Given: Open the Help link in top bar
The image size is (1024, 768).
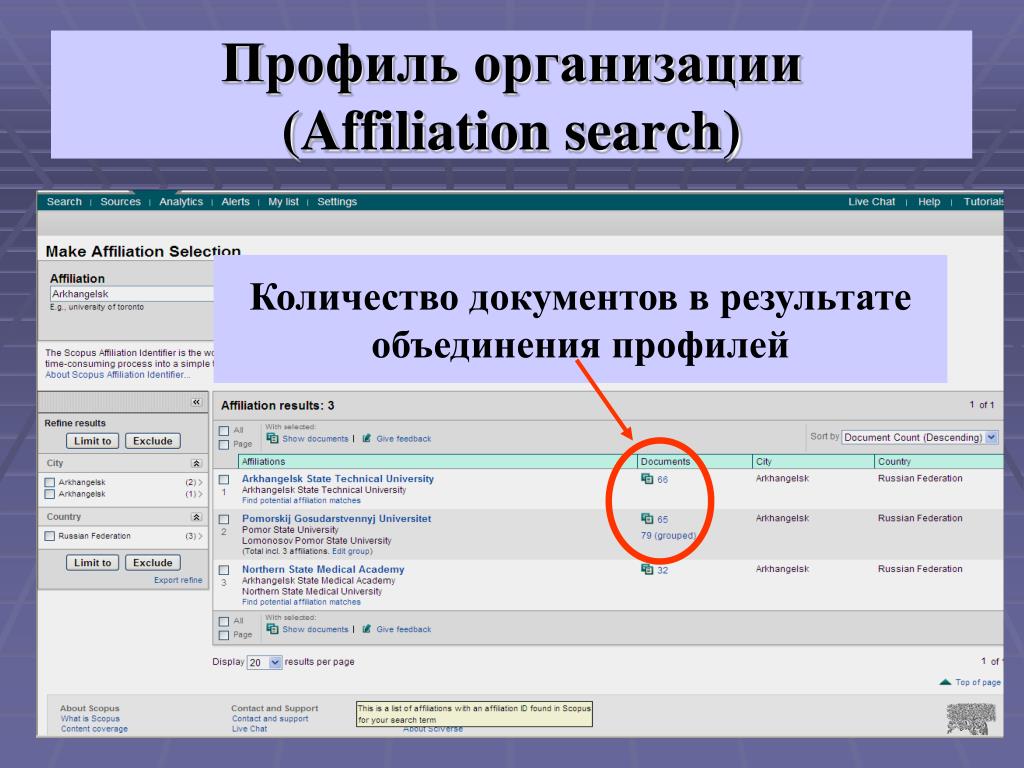Looking at the screenshot, I should 929,202.
